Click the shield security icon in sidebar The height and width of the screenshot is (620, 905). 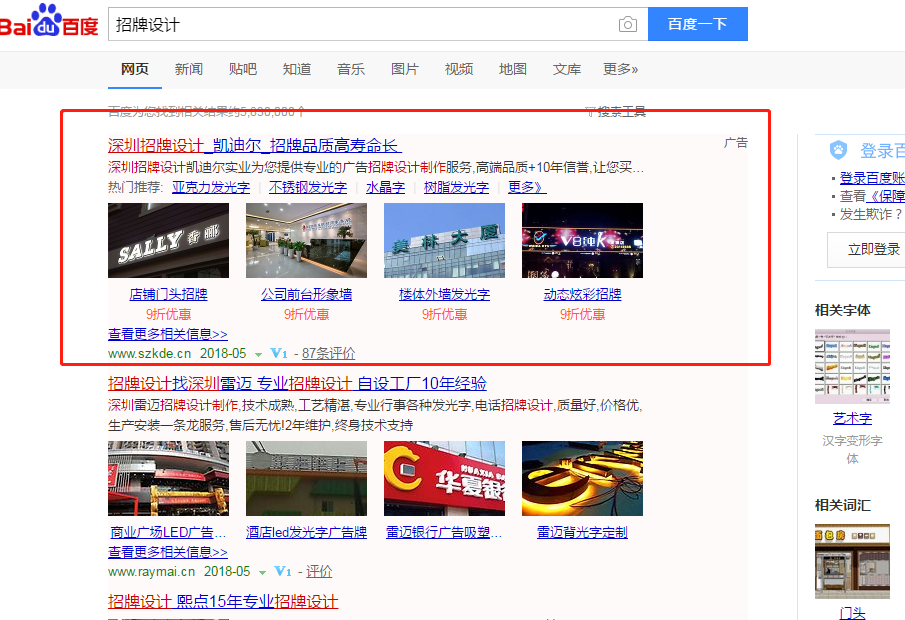pyautogui.click(x=838, y=151)
